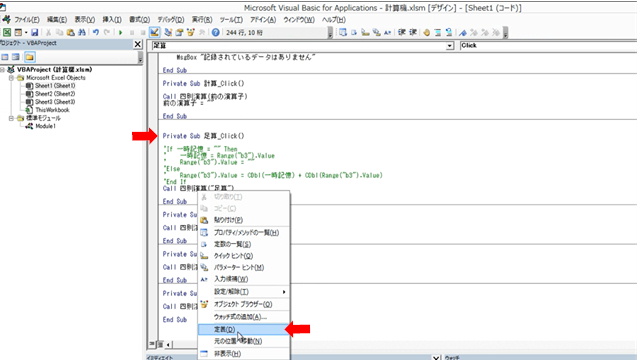Click the Uncomment Block toolbar icon

[x=449, y=32]
